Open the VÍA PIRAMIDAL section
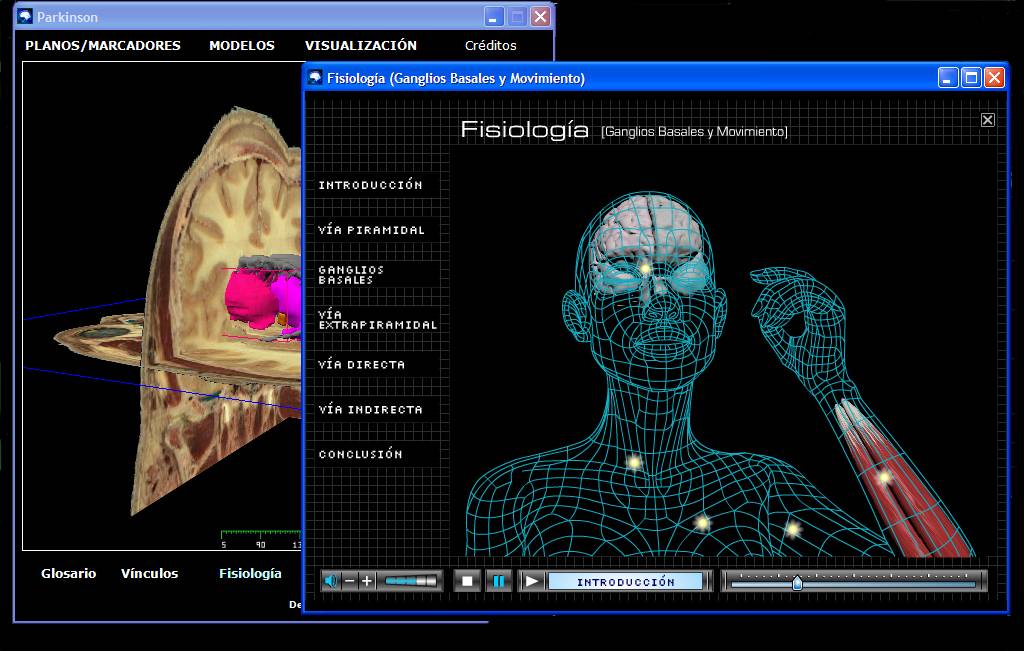Image resolution: width=1024 pixels, height=651 pixels. (x=372, y=230)
